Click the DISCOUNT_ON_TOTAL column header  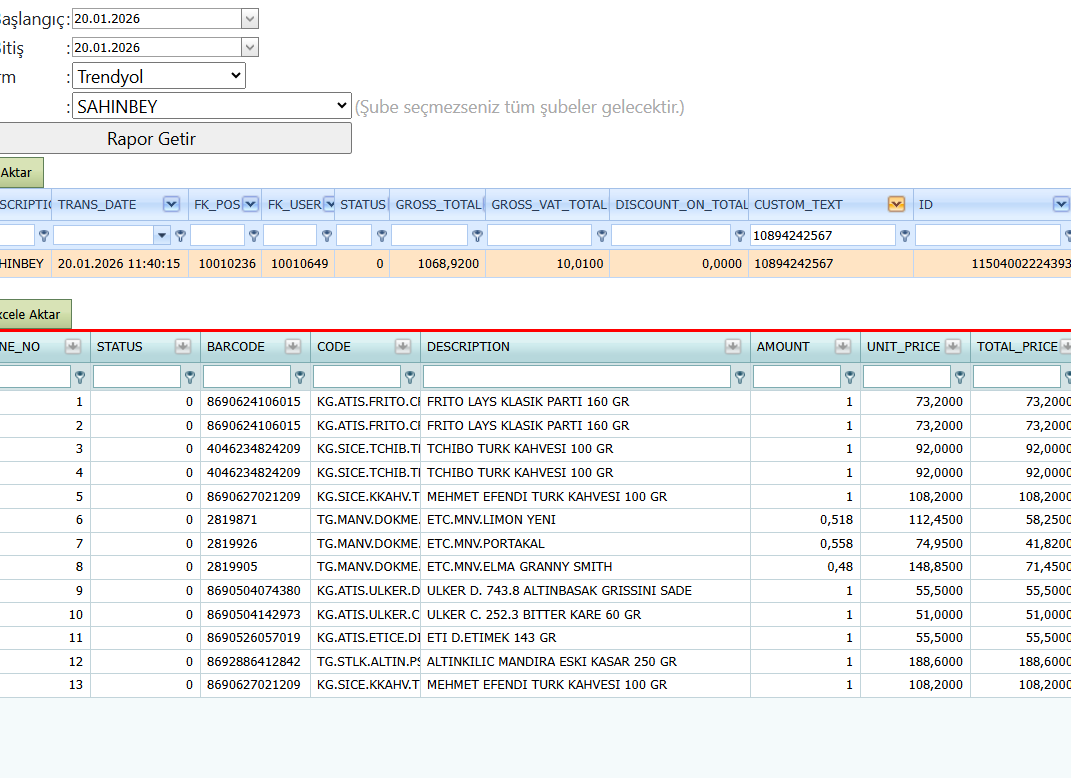pos(679,204)
